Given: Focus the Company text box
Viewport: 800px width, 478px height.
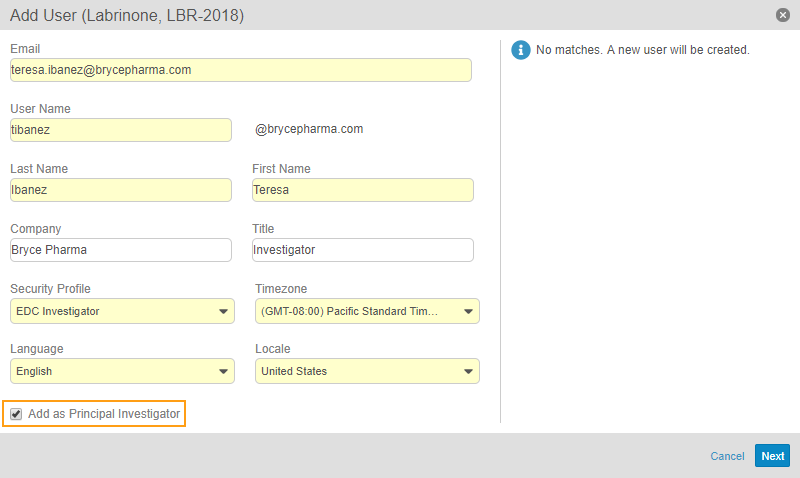Looking at the screenshot, I should (120, 250).
